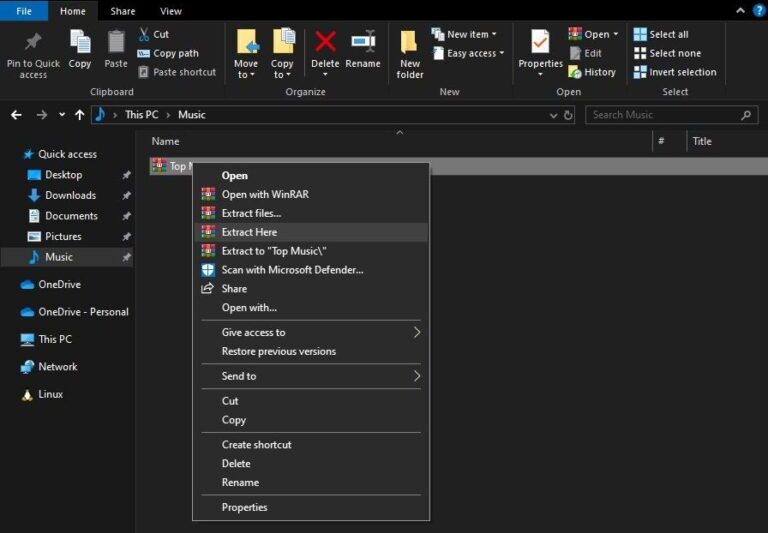Choose Create shortcut in context menu
Image resolution: width=768 pixels, height=533 pixels.
pos(311,445)
